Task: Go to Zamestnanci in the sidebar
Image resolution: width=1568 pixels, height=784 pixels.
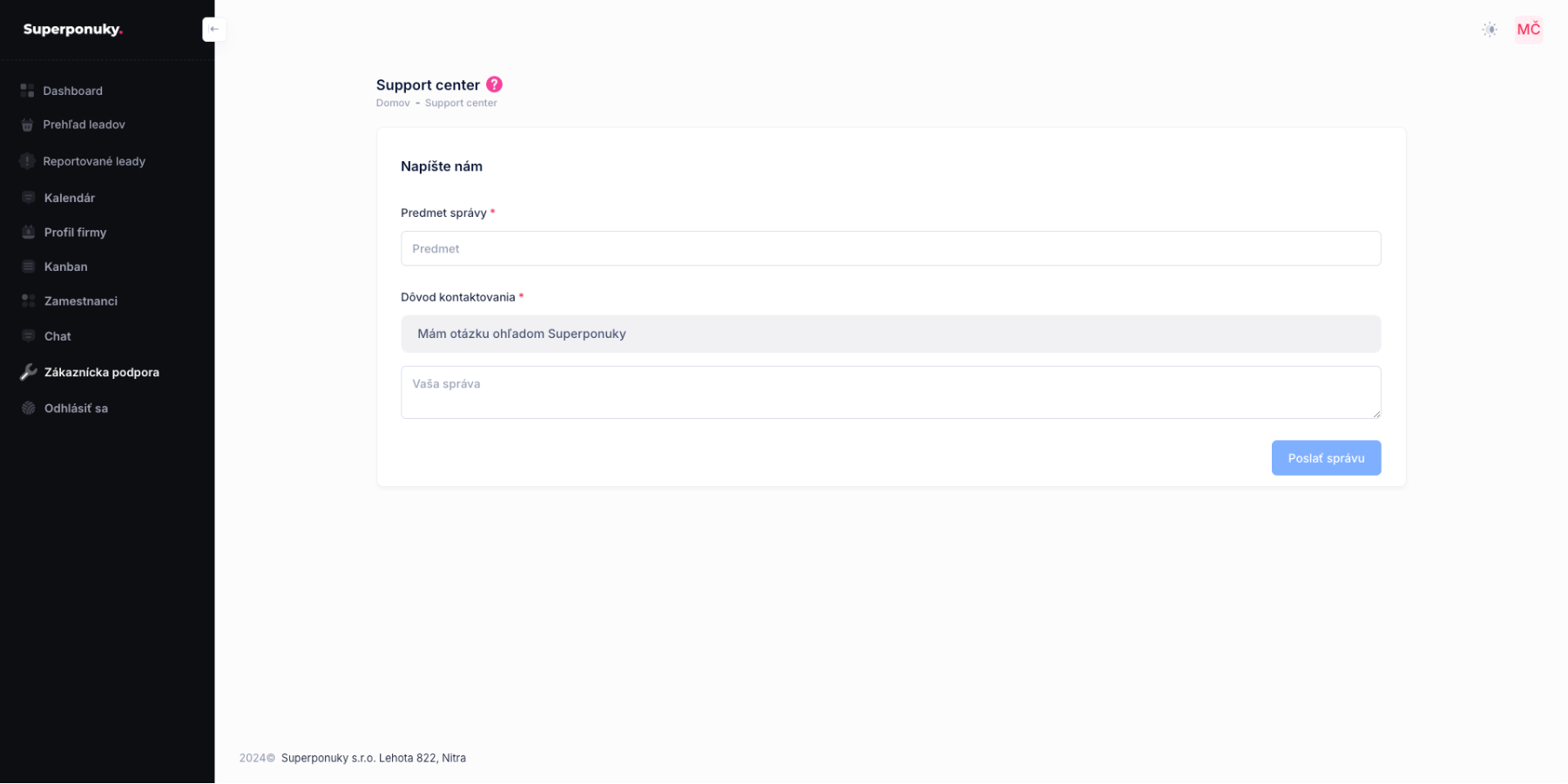Action: (x=80, y=301)
